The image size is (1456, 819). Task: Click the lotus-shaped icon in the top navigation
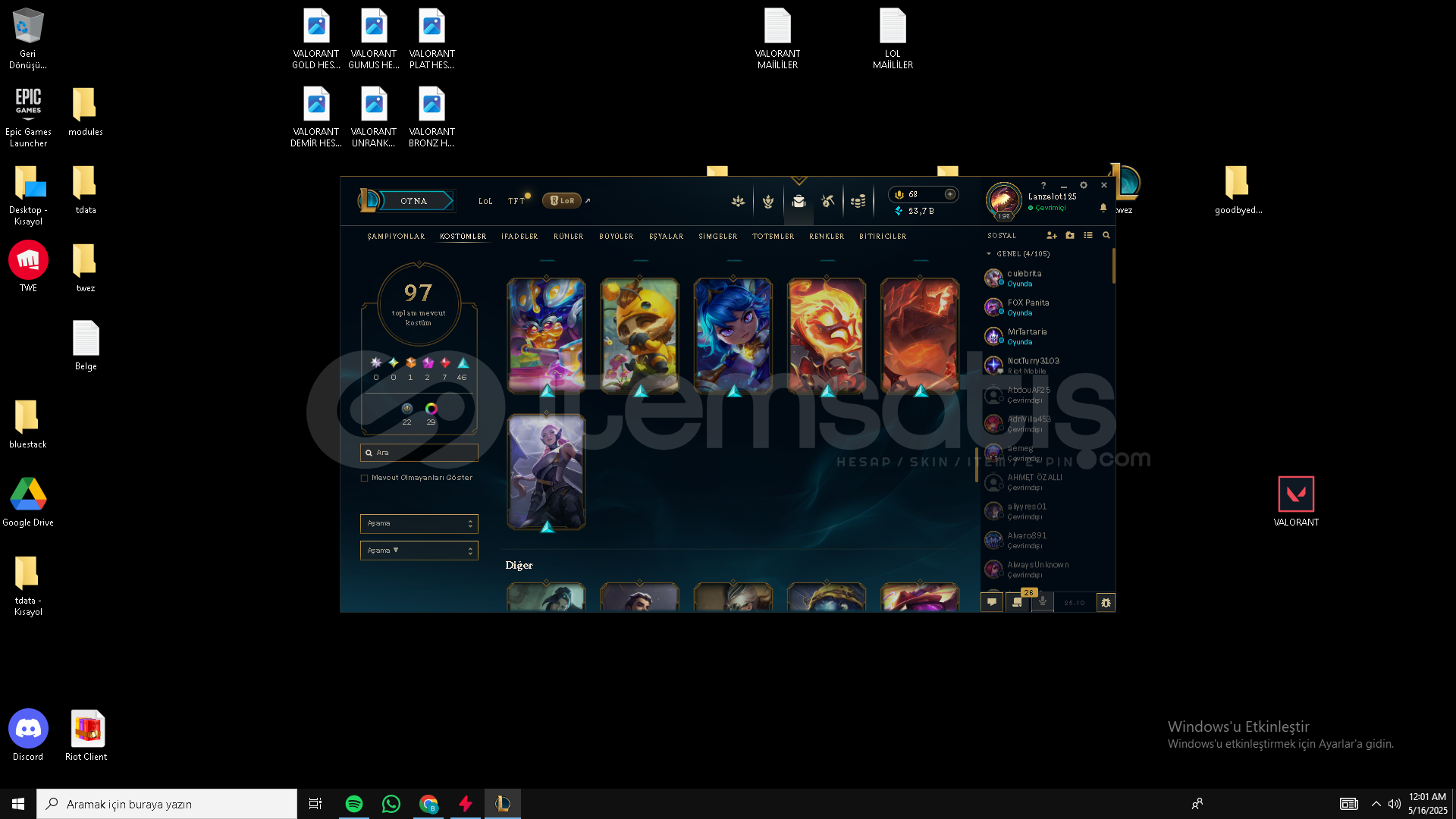[738, 201]
